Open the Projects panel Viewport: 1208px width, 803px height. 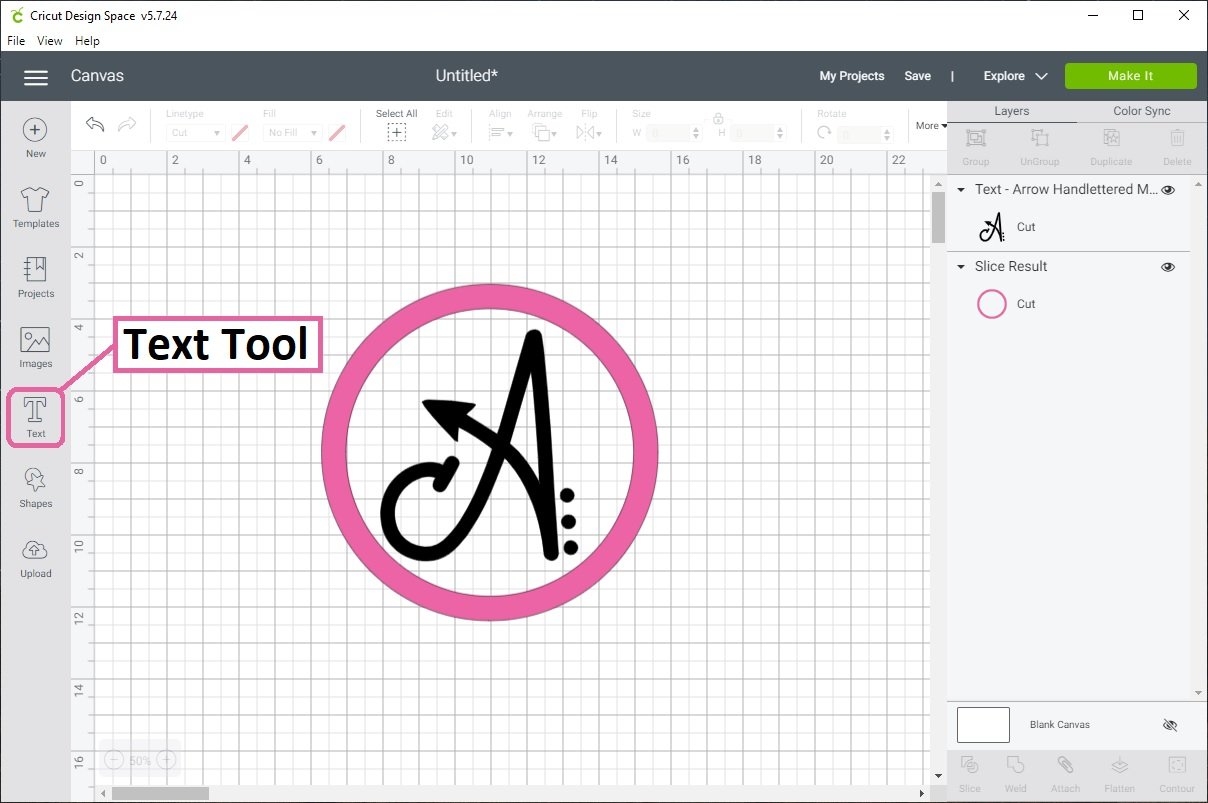click(36, 277)
